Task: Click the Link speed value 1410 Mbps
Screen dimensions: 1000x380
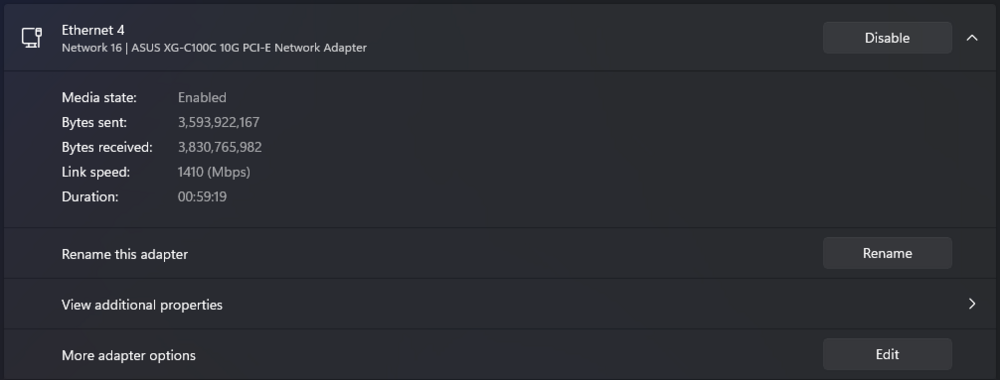Action: point(214,172)
